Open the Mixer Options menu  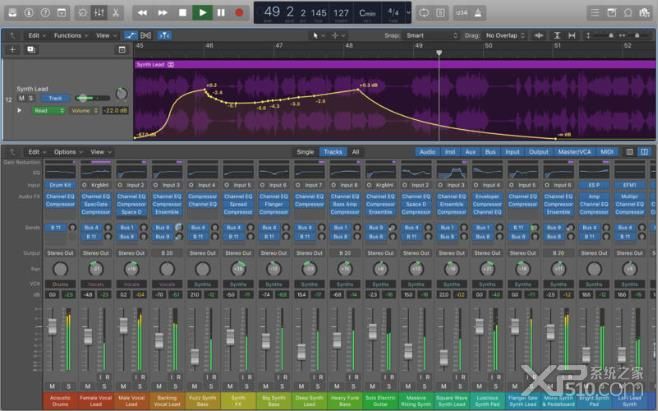(68, 152)
